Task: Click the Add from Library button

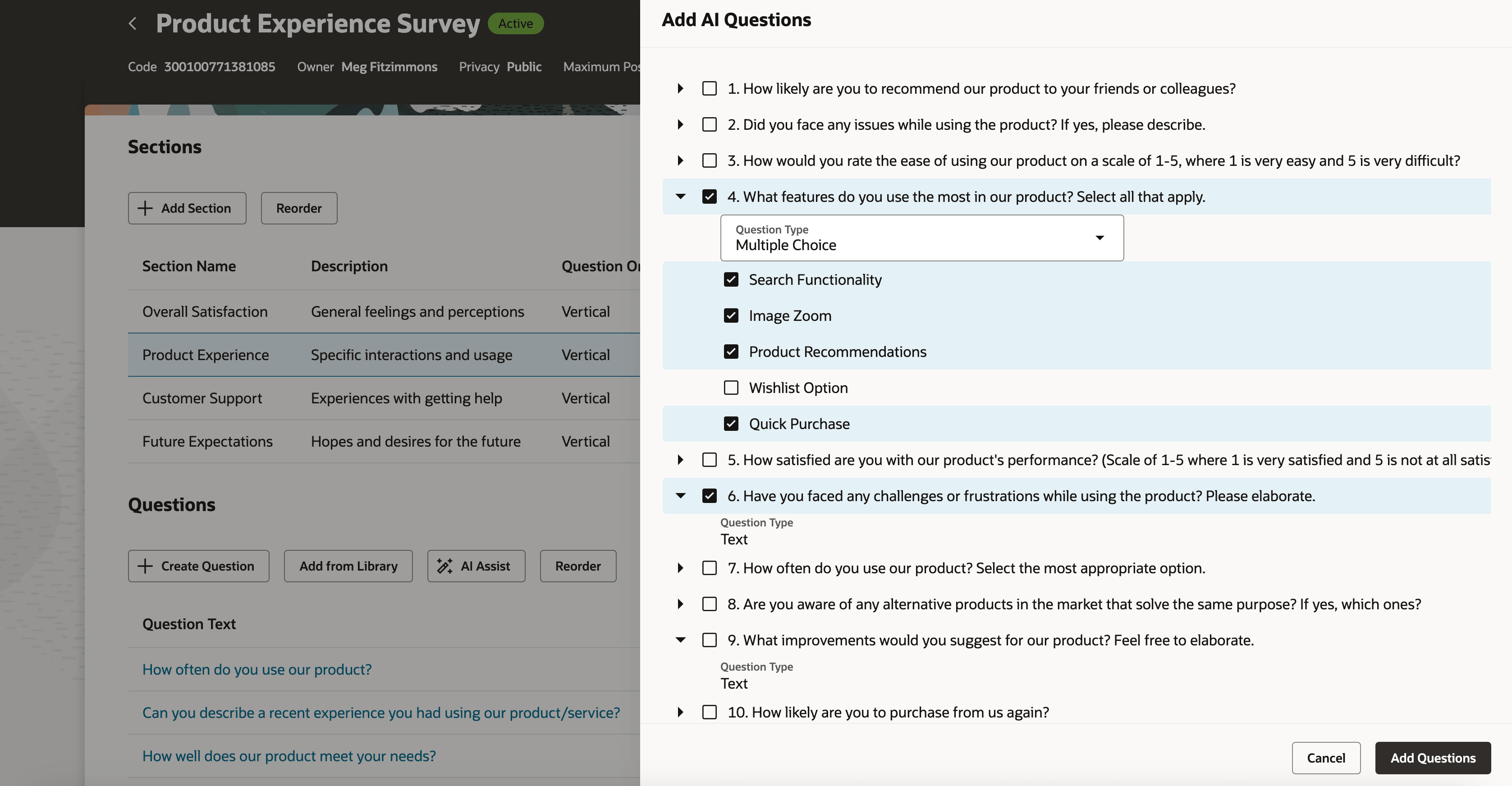Action: click(348, 565)
